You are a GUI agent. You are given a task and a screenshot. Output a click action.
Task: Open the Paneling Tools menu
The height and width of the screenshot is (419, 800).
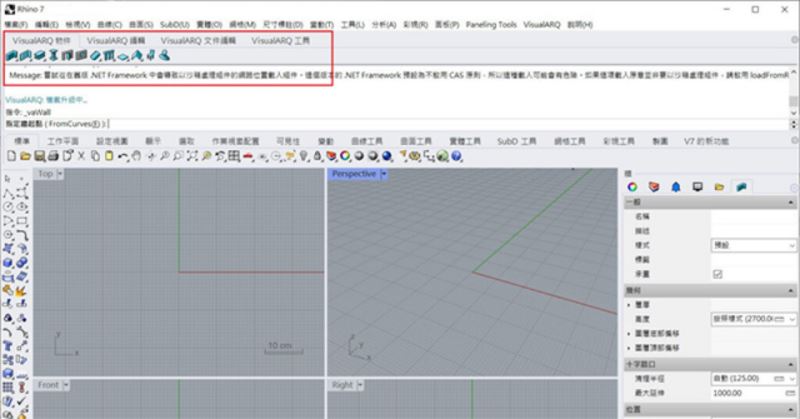click(x=491, y=24)
